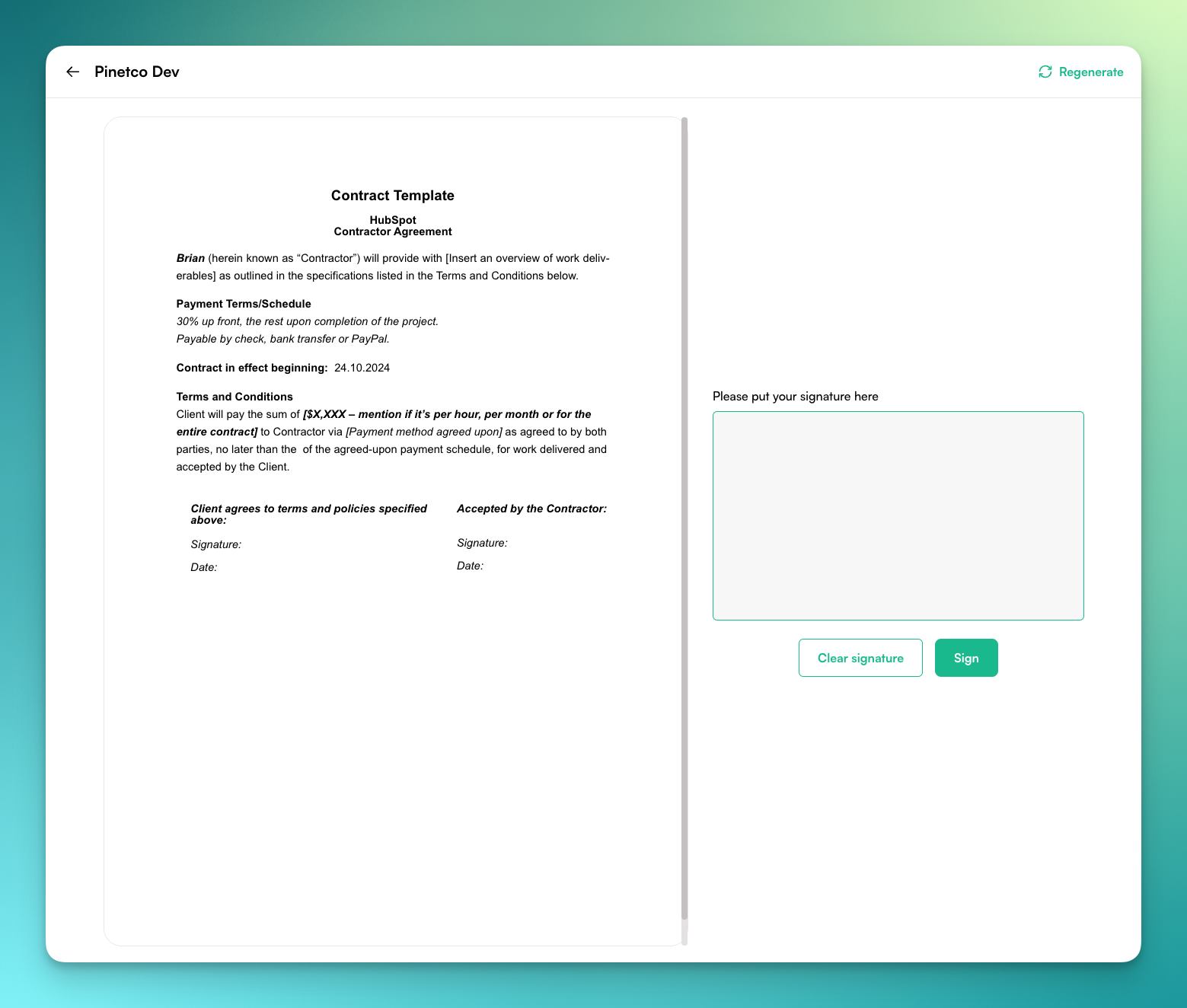Click the Terms and Conditions heading
1187x1008 pixels.
click(x=235, y=397)
